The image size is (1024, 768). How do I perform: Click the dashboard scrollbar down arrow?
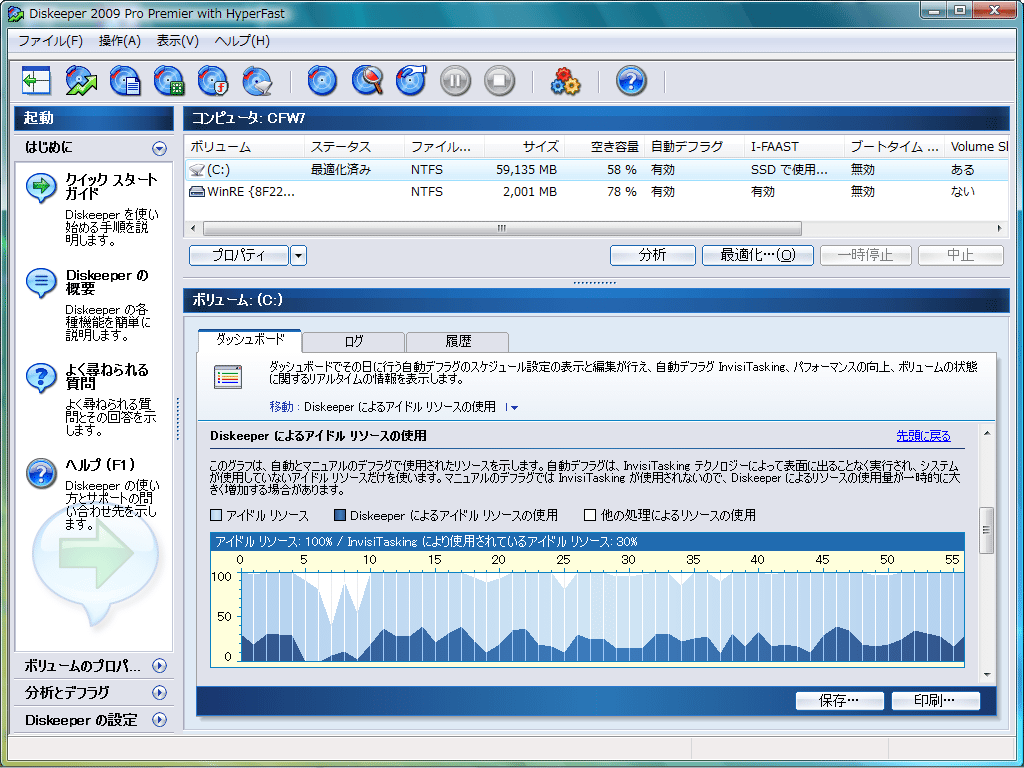tap(987, 675)
